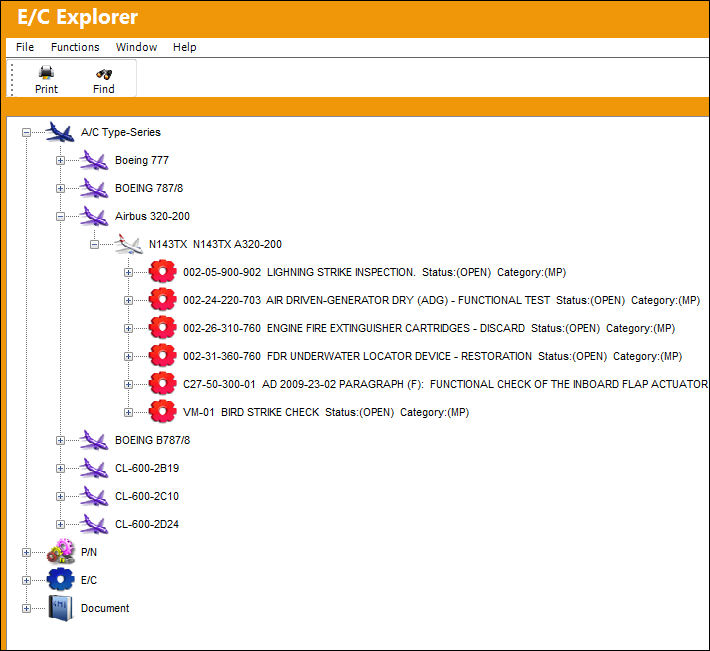Expand the CL-600-2C10 node
Screen dimensions: 710x651
tap(60, 497)
